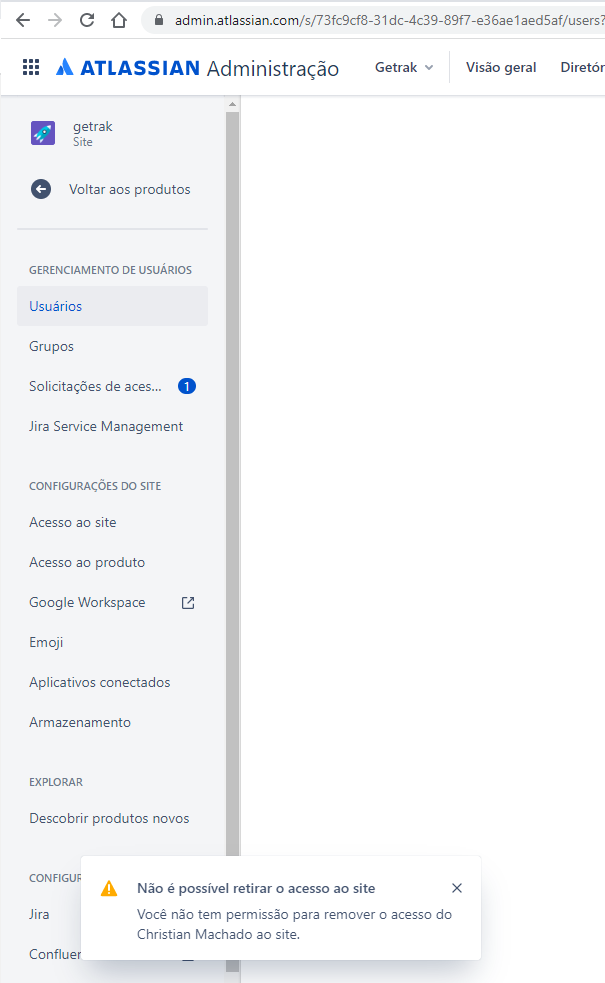605x983 pixels.
Task: Click the Google Workspace external link icon
Action: coord(188,602)
